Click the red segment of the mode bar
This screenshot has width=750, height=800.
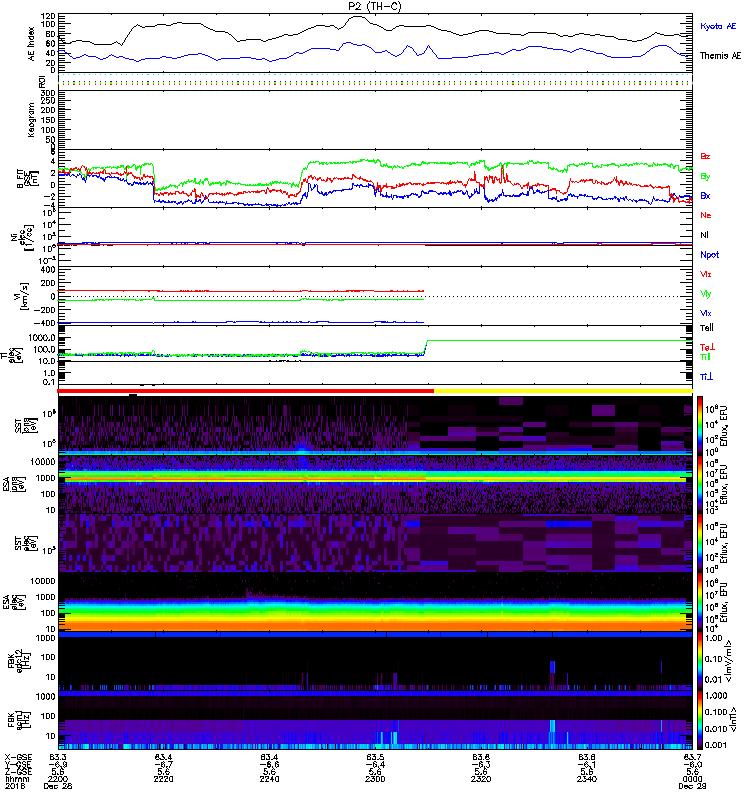click(245, 391)
